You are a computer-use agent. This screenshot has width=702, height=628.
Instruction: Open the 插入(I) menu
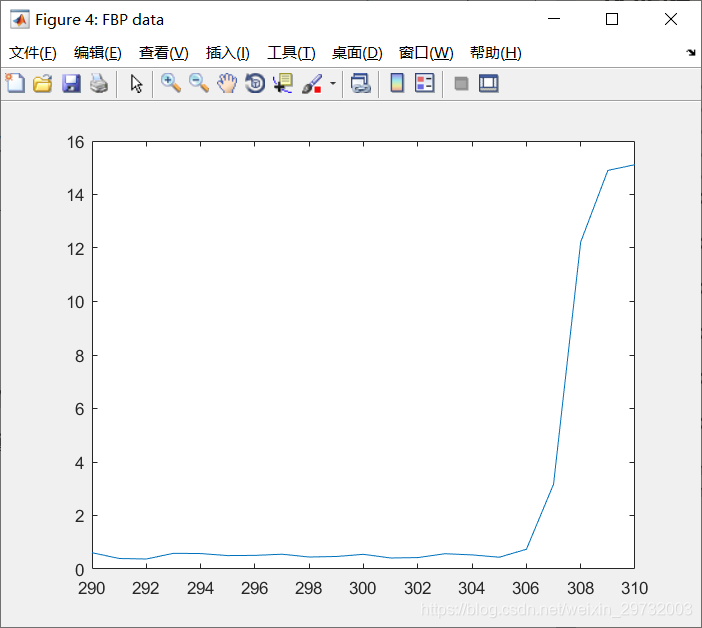(227, 53)
